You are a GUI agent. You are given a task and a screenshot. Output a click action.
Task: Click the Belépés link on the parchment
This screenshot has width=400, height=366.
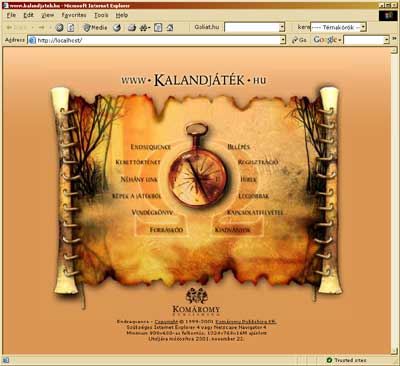[239, 147]
